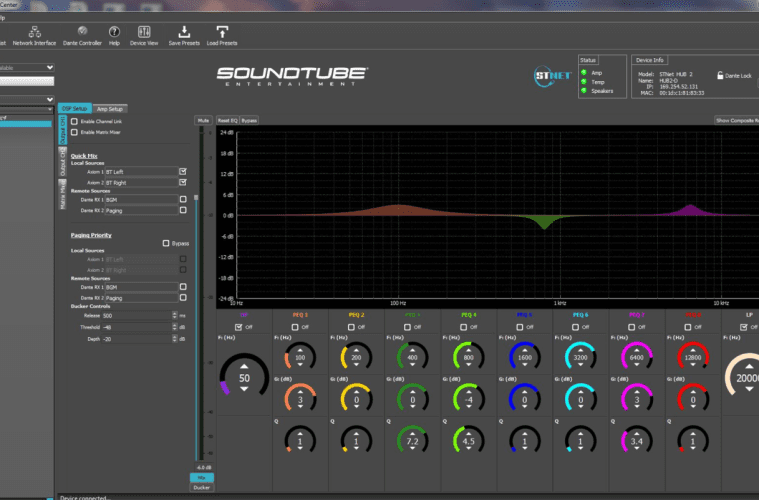Click the green Speakers status indicator
The width and height of the screenshot is (759, 500).
pos(584,91)
